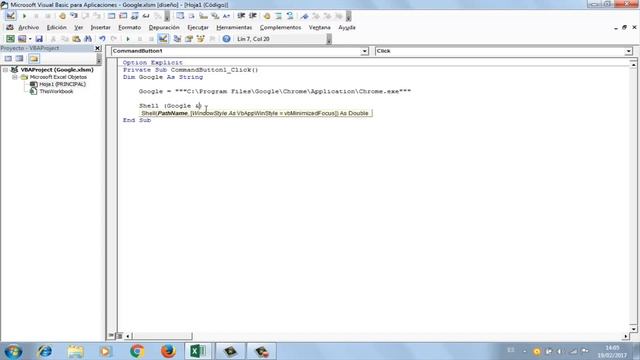Collapse the VBAProject (Google.xlsm) node
The image size is (640, 360).
pos(6,70)
